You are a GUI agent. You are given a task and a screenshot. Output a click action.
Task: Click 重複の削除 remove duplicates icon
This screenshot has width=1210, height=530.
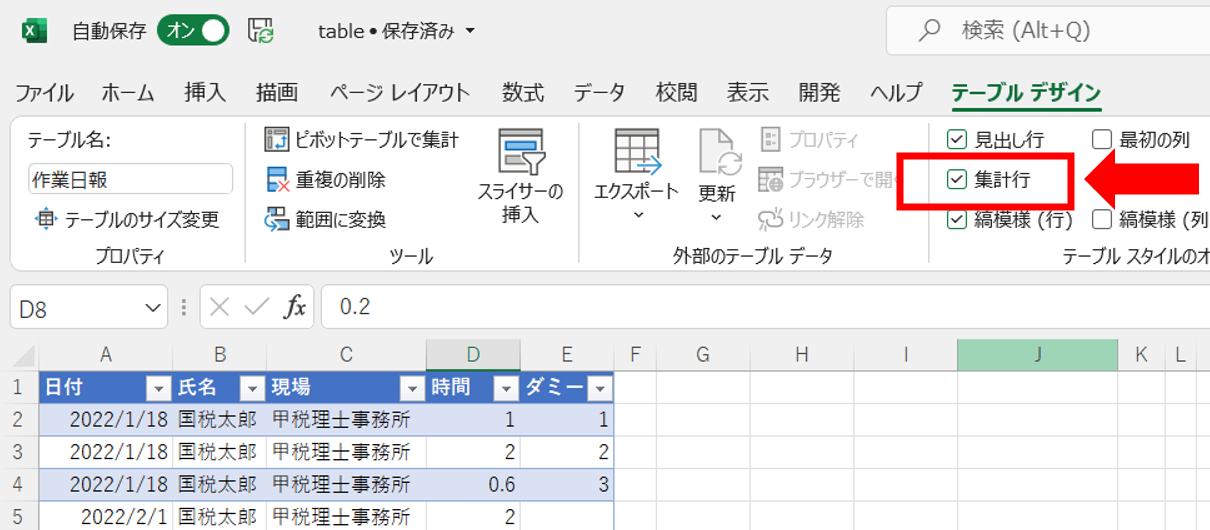(277, 180)
